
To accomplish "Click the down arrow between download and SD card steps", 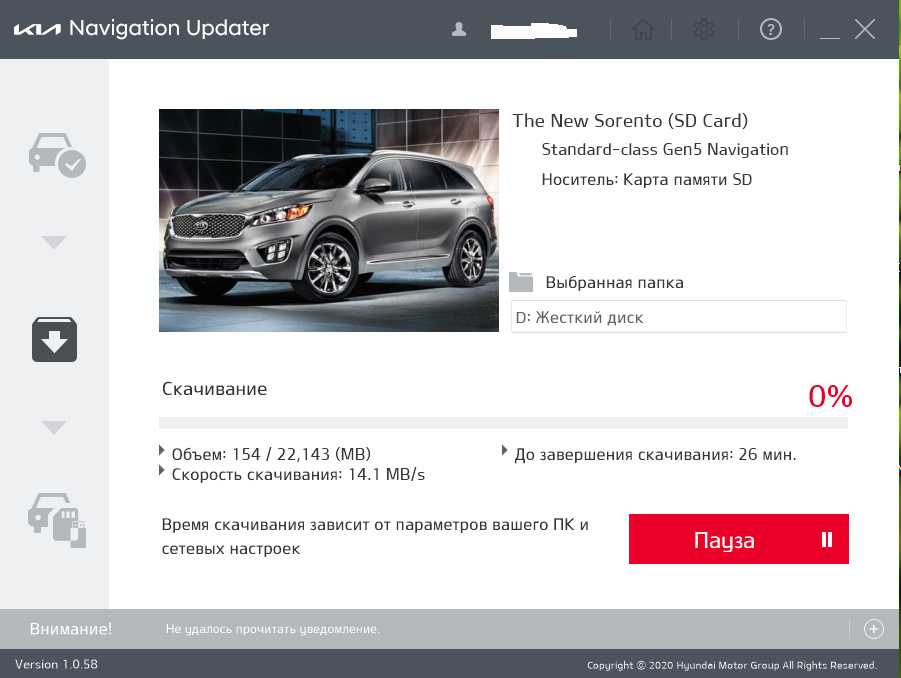I will (x=54, y=427).
